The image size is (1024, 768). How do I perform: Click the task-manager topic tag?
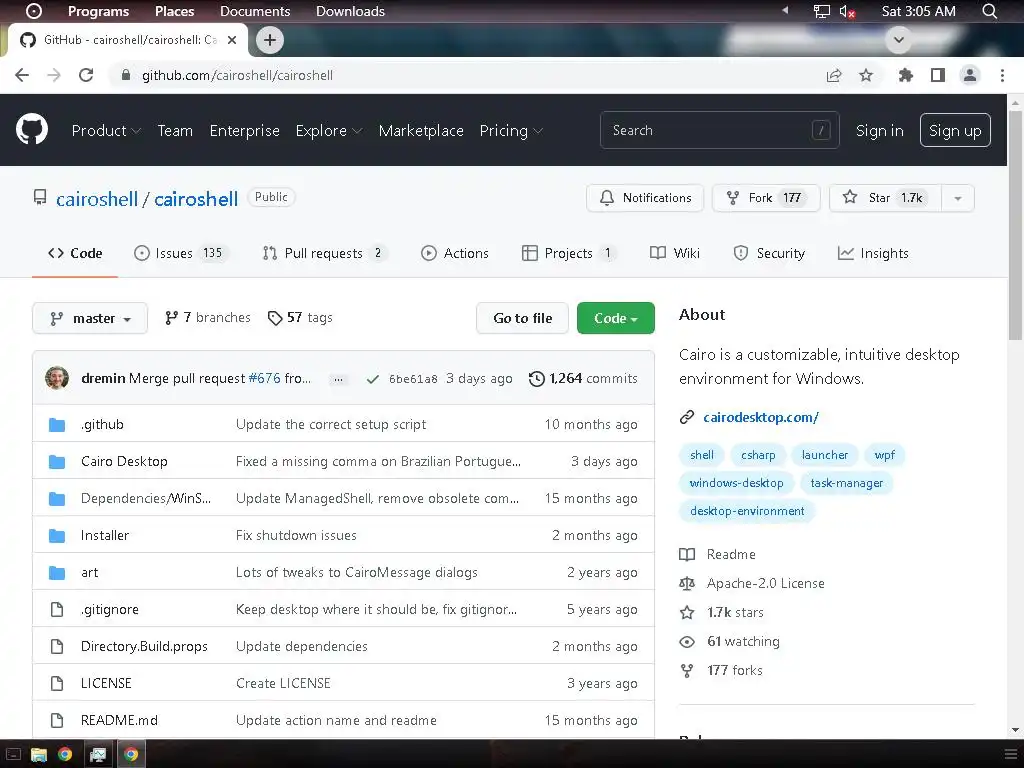(x=846, y=483)
